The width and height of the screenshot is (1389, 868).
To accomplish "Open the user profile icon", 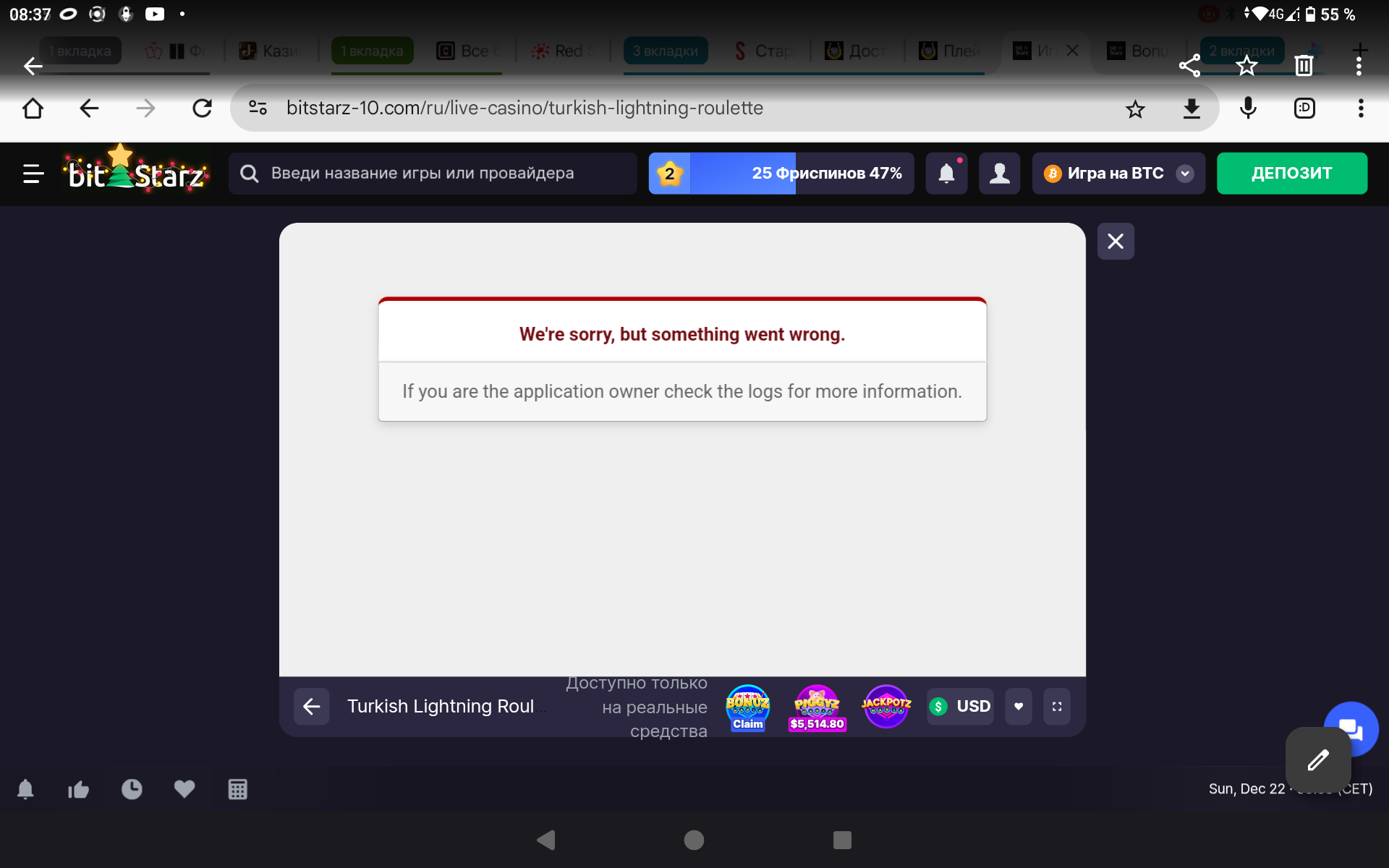I will tap(999, 174).
